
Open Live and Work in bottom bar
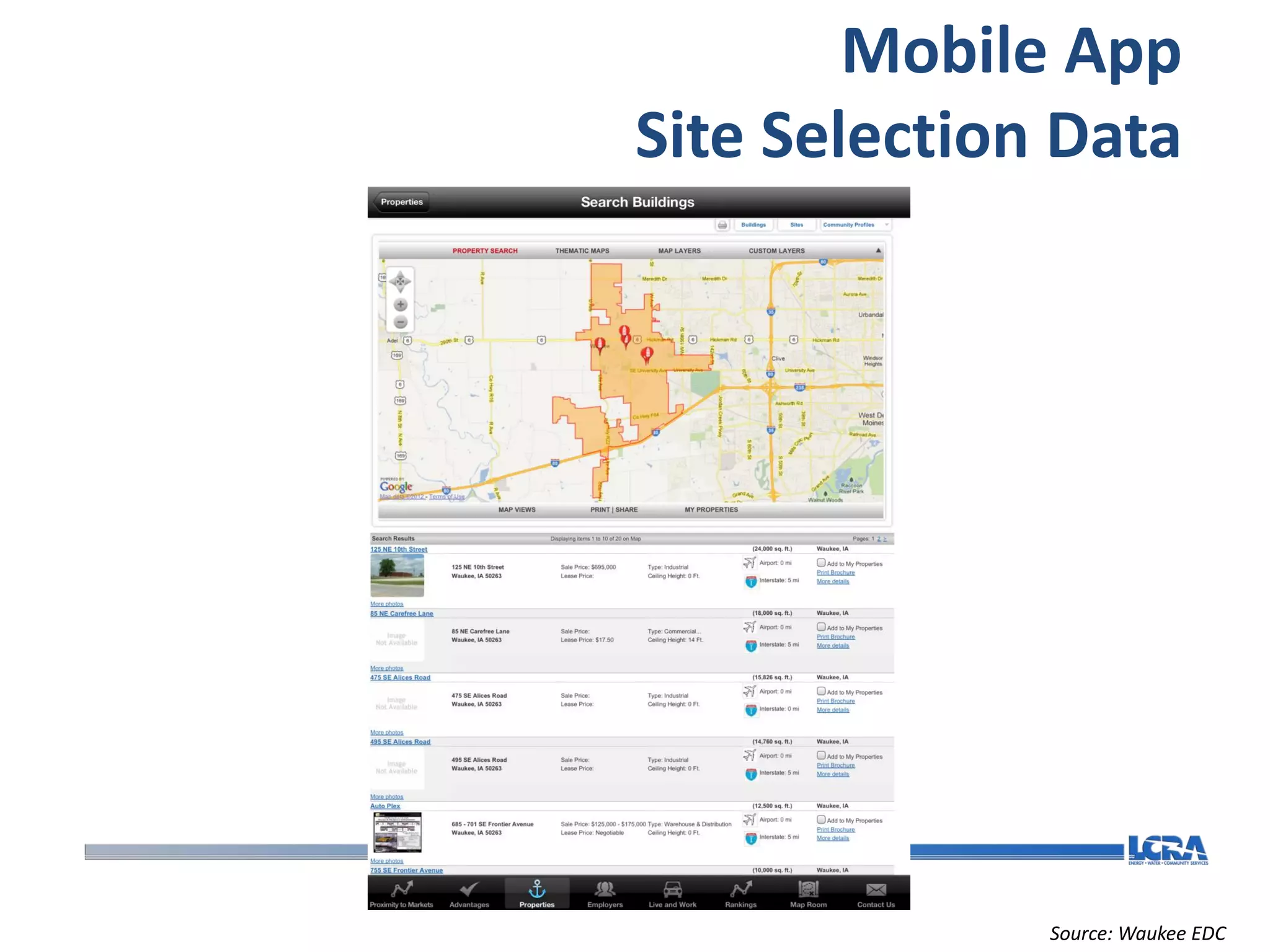(672, 895)
